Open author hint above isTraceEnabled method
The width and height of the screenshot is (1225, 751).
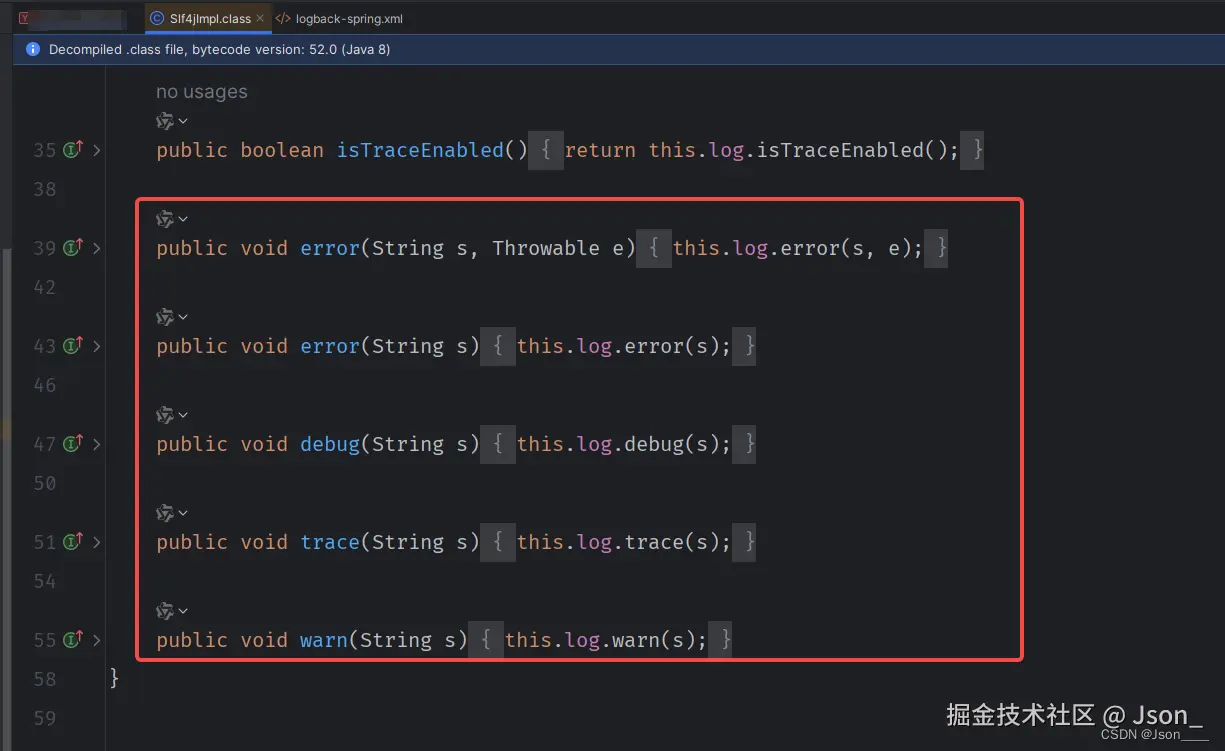coord(172,121)
